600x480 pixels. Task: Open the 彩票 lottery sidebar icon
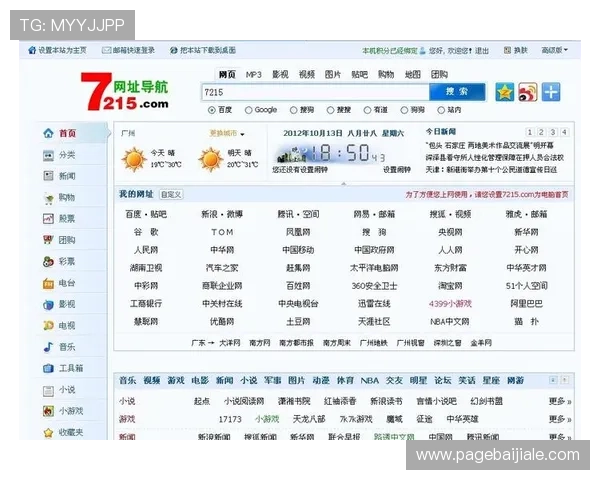[x=48, y=261]
